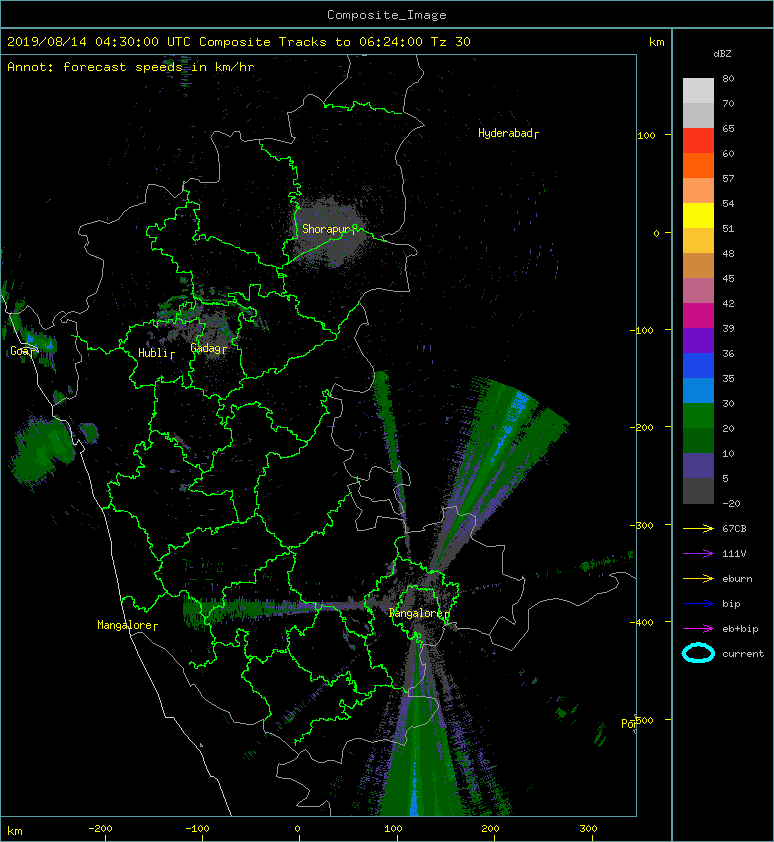The width and height of the screenshot is (774, 842).
Task: Pick the bright green band in dBZ scale
Action: [698, 415]
